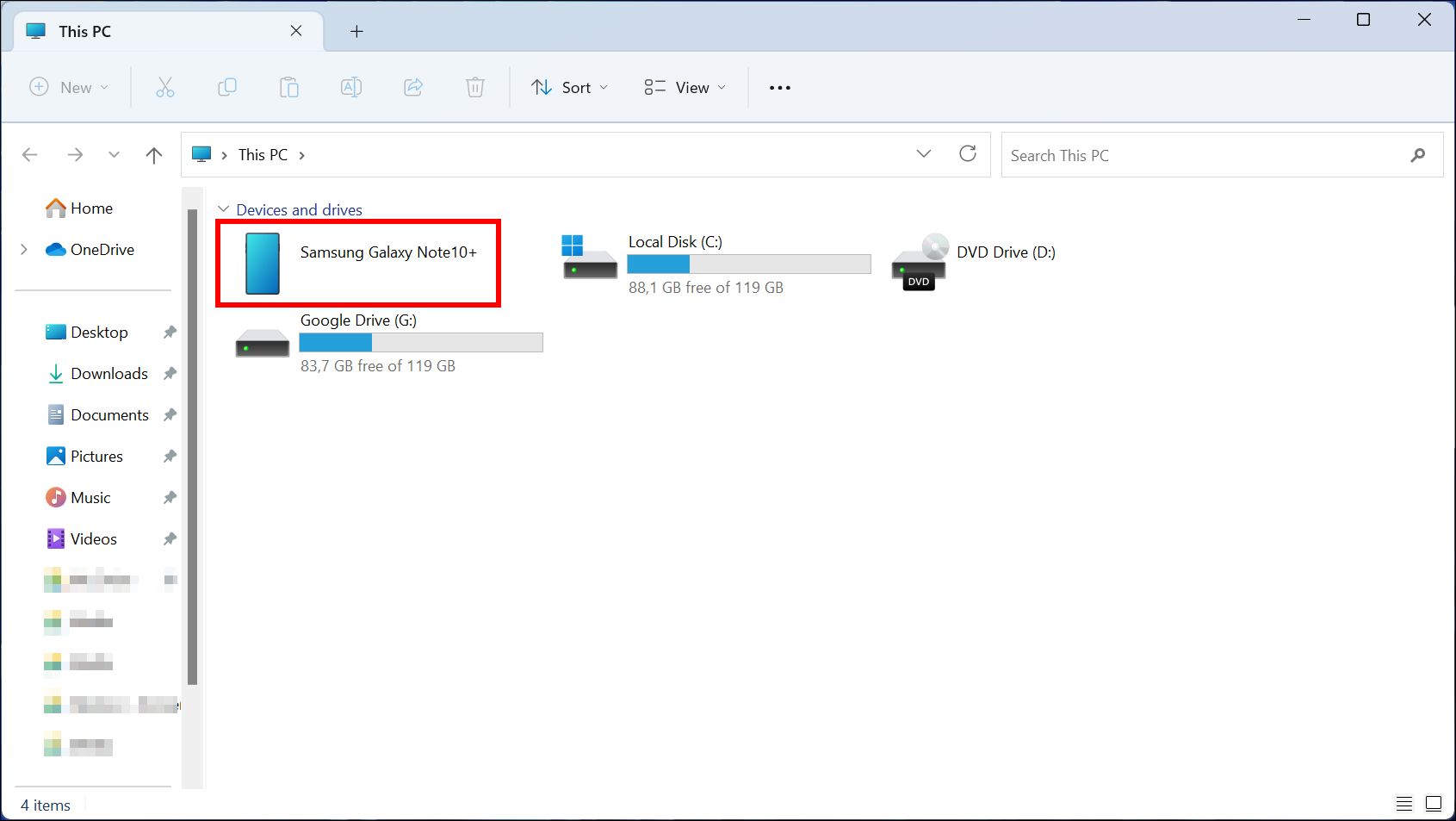Click This PC in the breadcrumb path
1456x821 pixels.
(x=263, y=155)
